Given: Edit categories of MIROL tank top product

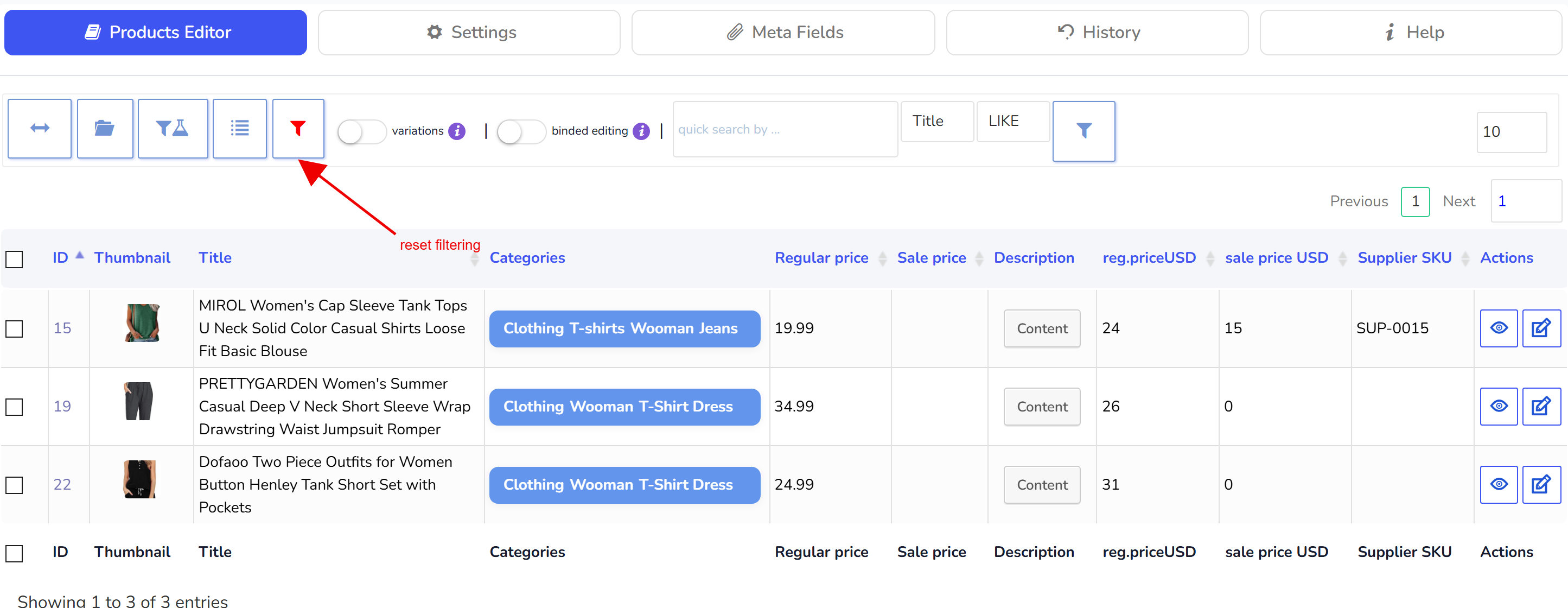Looking at the screenshot, I should [x=624, y=328].
